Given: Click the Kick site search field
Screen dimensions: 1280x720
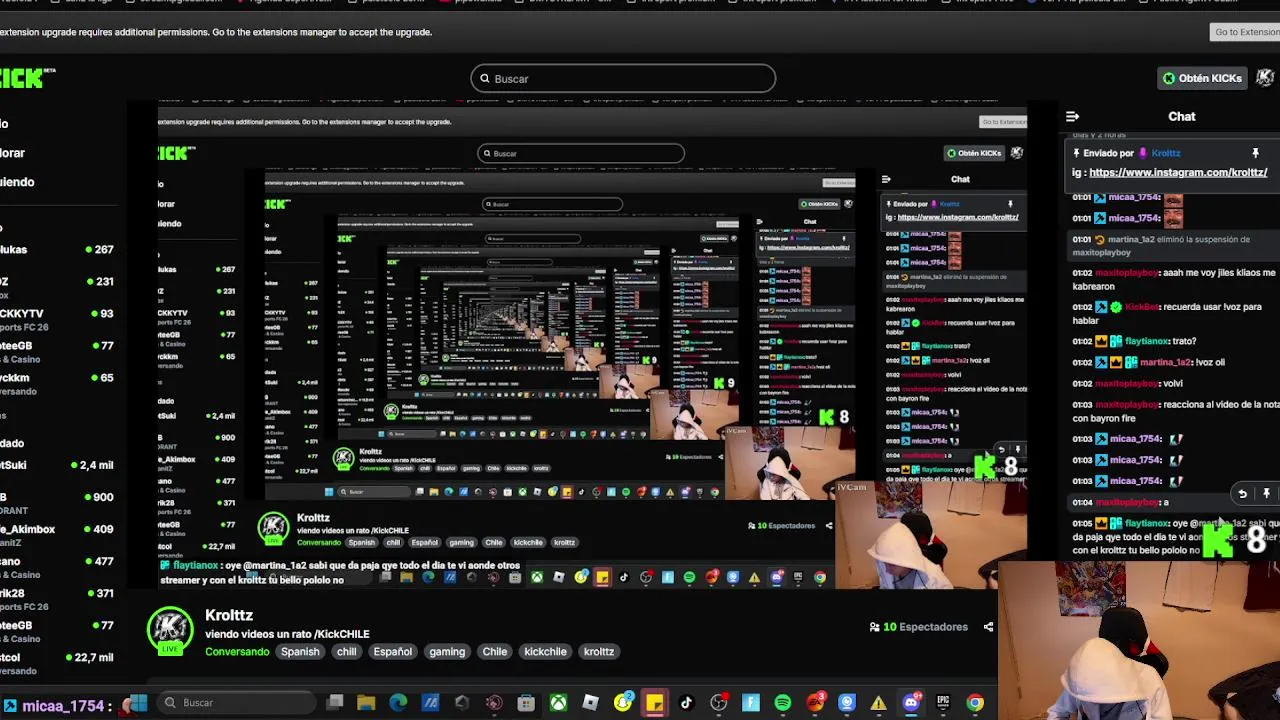Looking at the screenshot, I should click(x=623, y=79).
